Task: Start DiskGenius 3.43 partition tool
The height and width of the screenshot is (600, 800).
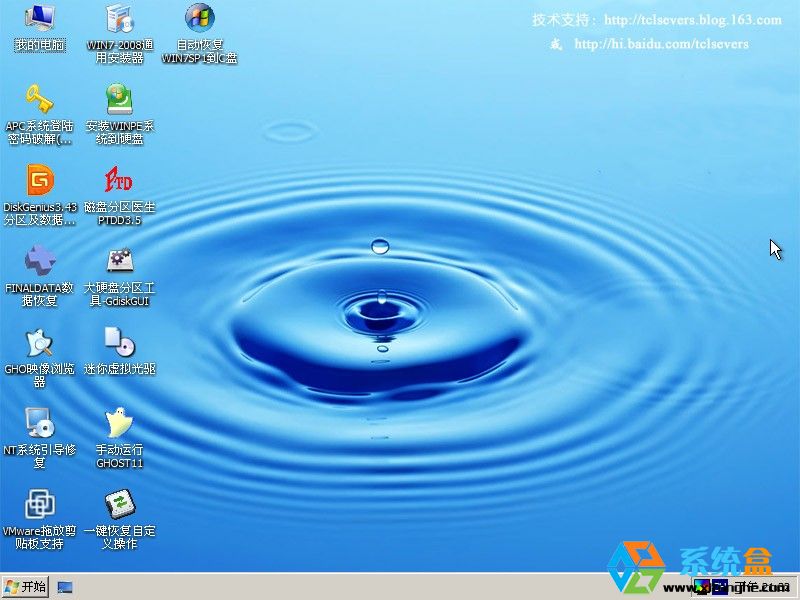Action: (38, 185)
